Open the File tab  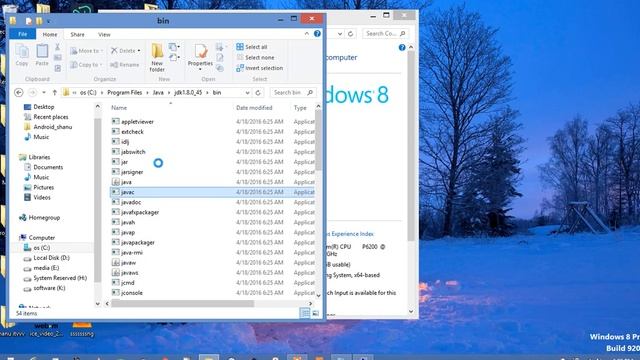coord(22,34)
